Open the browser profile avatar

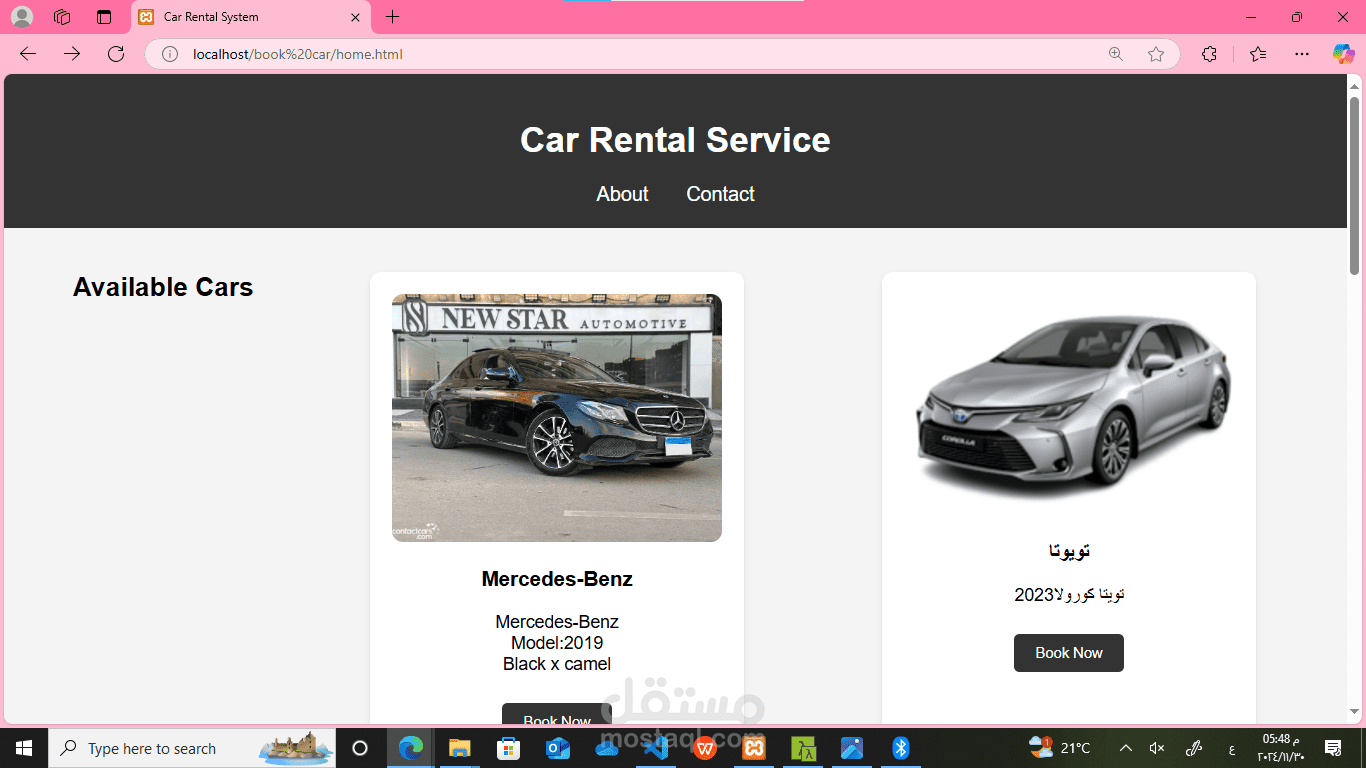(x=22, y=17)
